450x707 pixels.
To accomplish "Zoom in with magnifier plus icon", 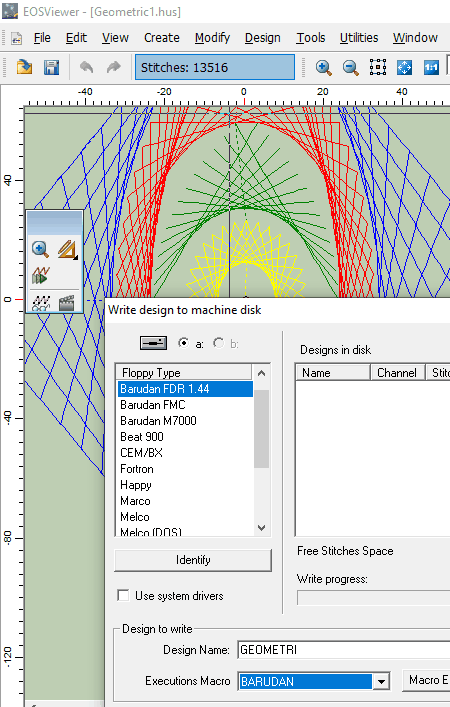I will click(x=323, y=67).
